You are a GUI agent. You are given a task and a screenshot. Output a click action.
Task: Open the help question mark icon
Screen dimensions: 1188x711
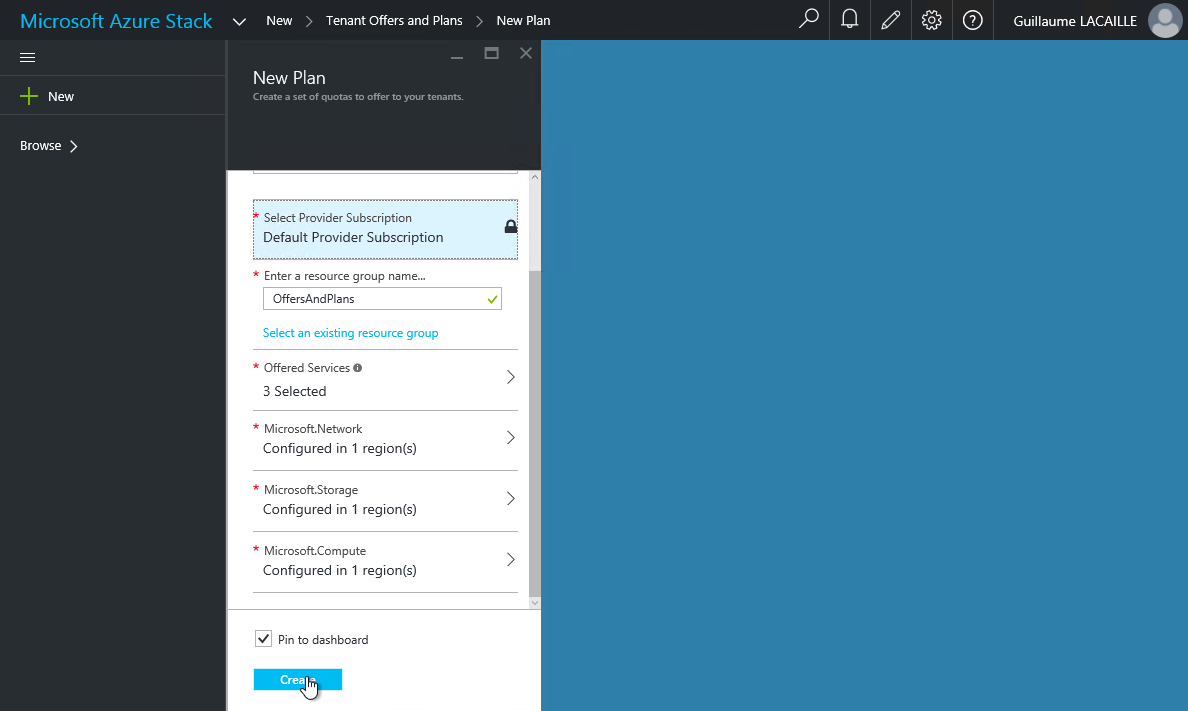coord(972,20)
